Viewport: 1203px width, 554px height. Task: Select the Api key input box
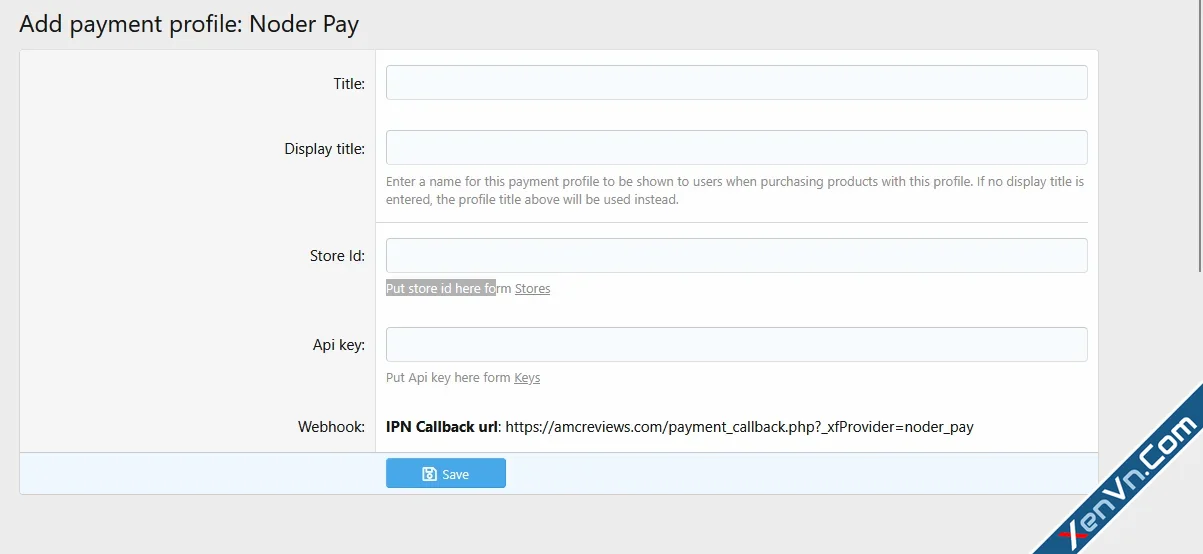tap(736, 344)
